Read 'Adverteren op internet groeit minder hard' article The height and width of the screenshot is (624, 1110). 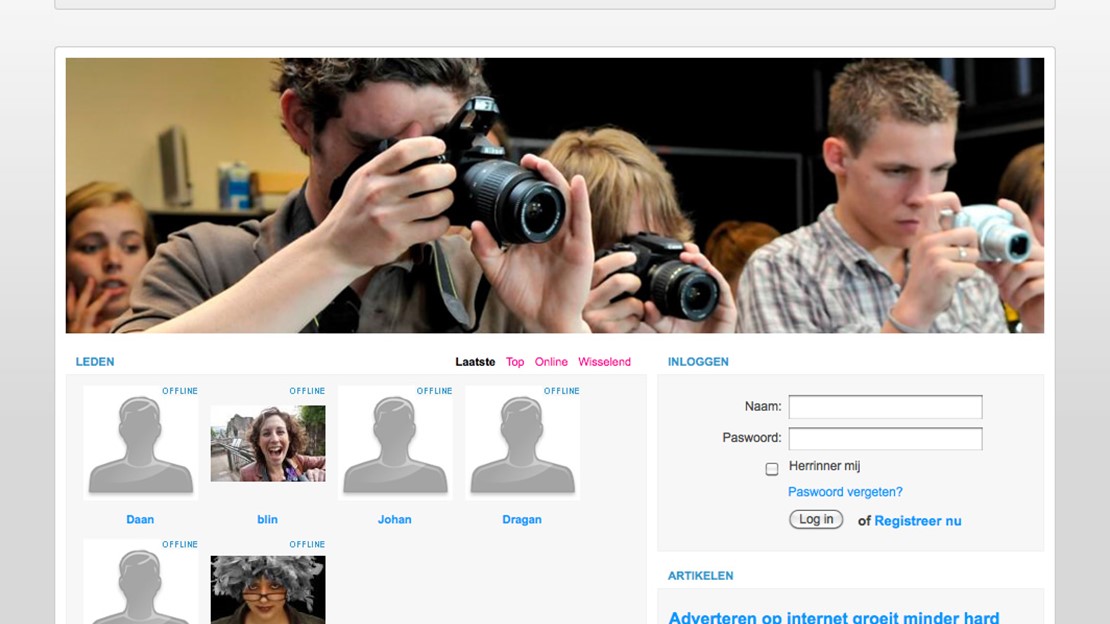point(833,617)
